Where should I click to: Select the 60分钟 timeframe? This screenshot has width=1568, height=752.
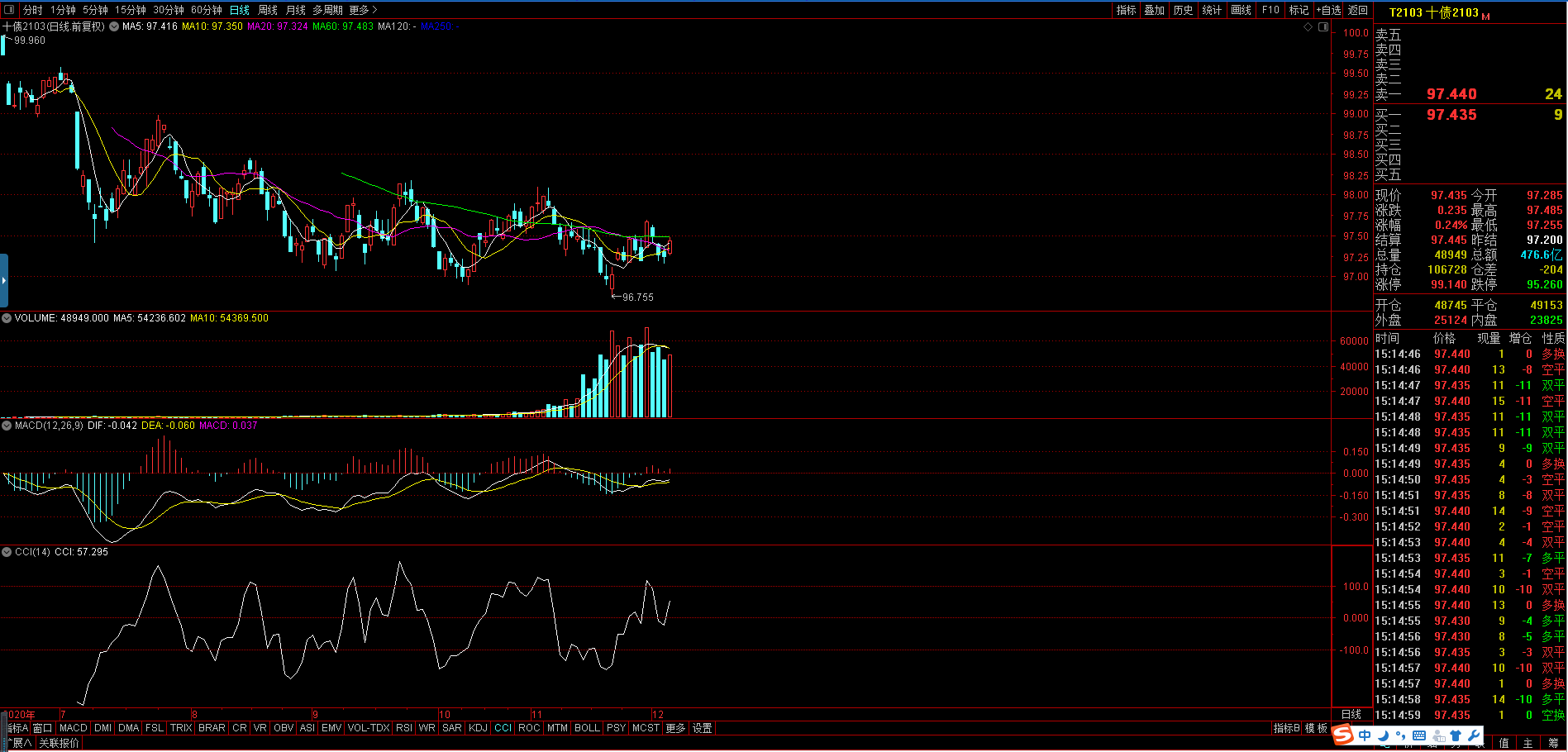pyautogui.click(x=207, y=10)
